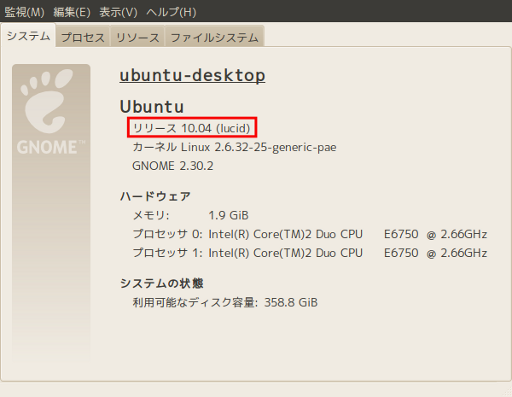Click the GNOME 2.30.2 version text
This screenshot has height=397, width=512.
click(173, 166)
